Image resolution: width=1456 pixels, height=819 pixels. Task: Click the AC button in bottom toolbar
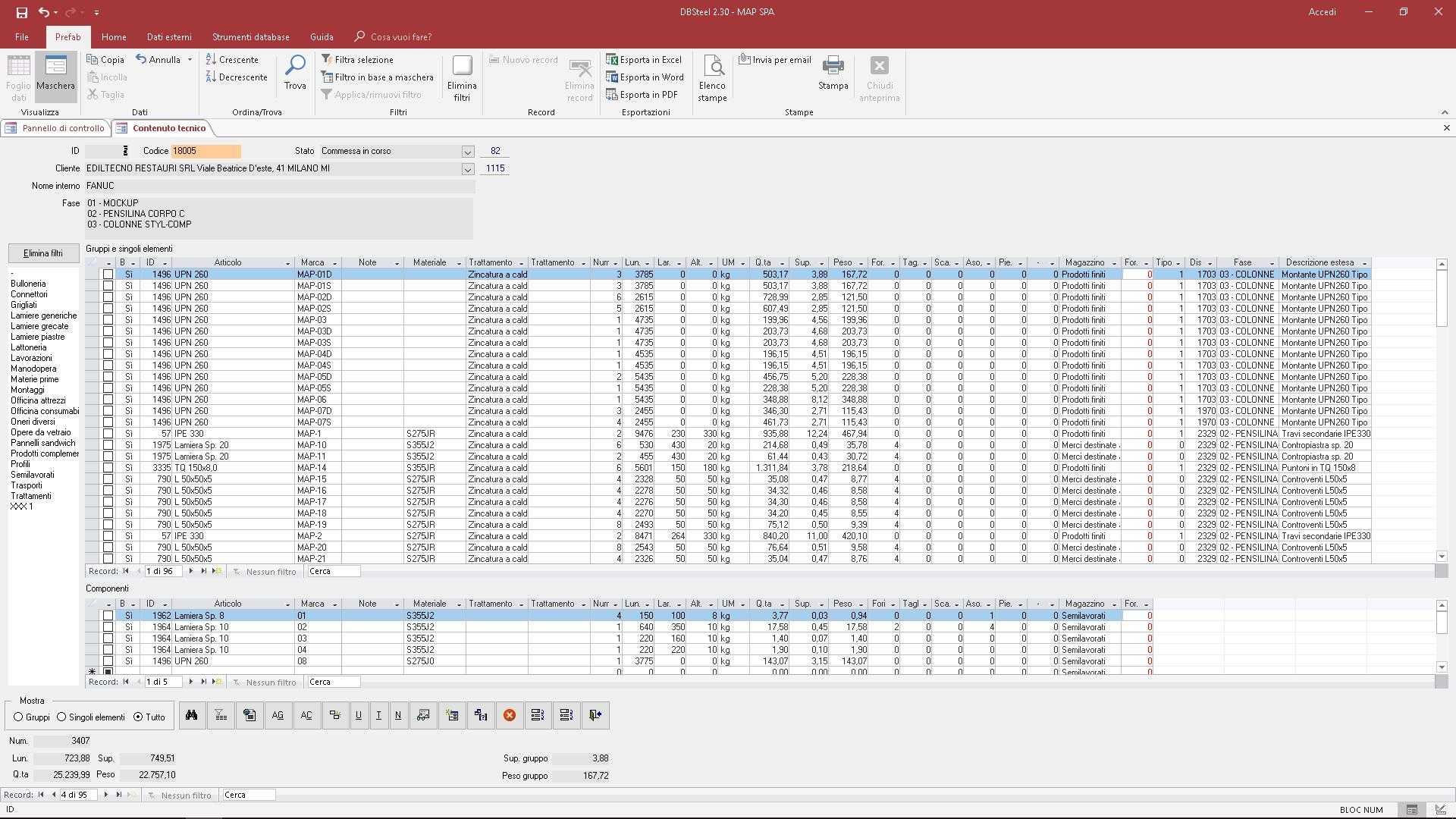click(x=306, y=715)
